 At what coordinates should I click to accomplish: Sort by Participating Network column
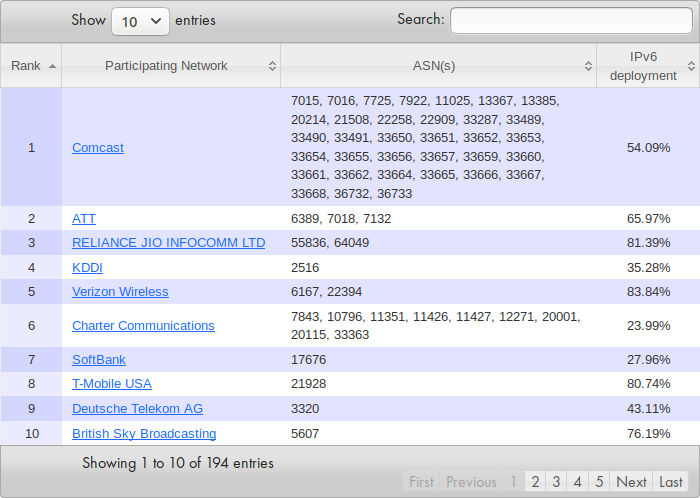pyautogui.click(x=171, y=66)
